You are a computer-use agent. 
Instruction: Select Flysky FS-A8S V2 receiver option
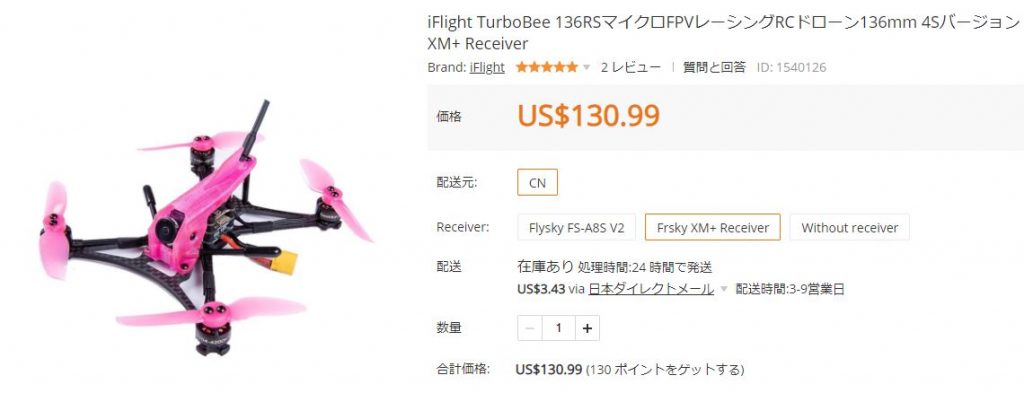577,227
